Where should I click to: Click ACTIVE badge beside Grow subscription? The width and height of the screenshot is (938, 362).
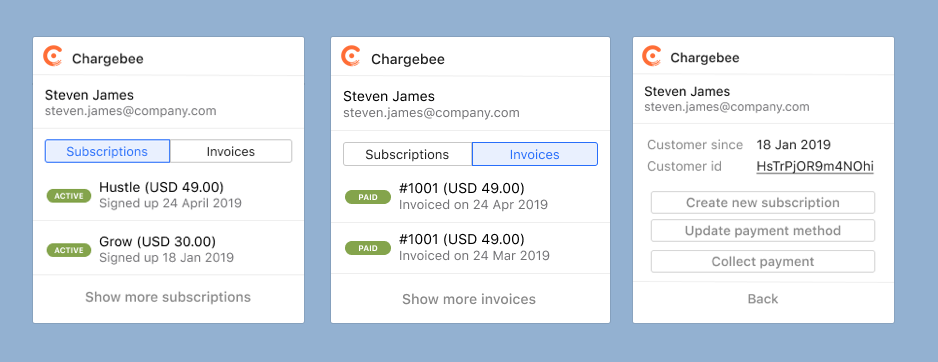coord(69,250)
